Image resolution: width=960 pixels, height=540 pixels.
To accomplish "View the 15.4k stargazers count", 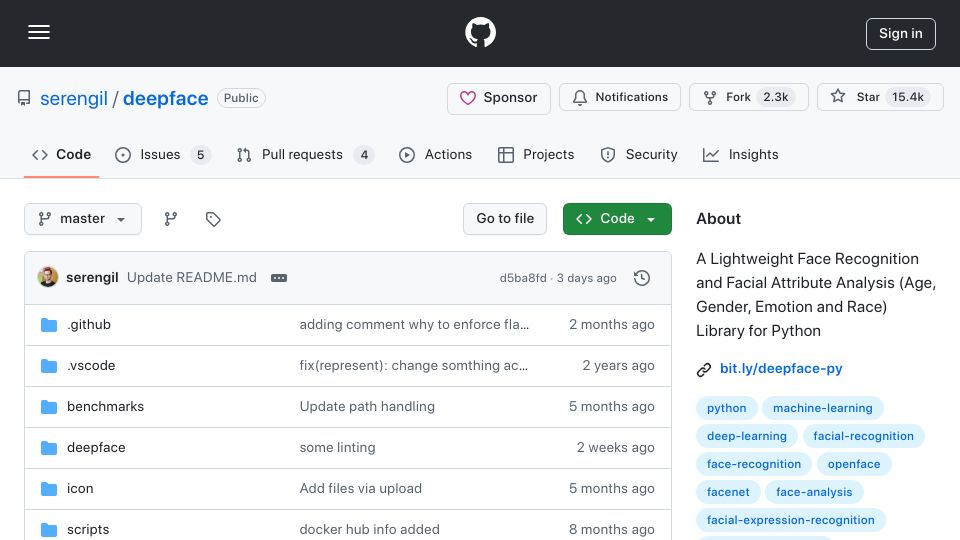I will pyautogui.click(x=907, y=97).
